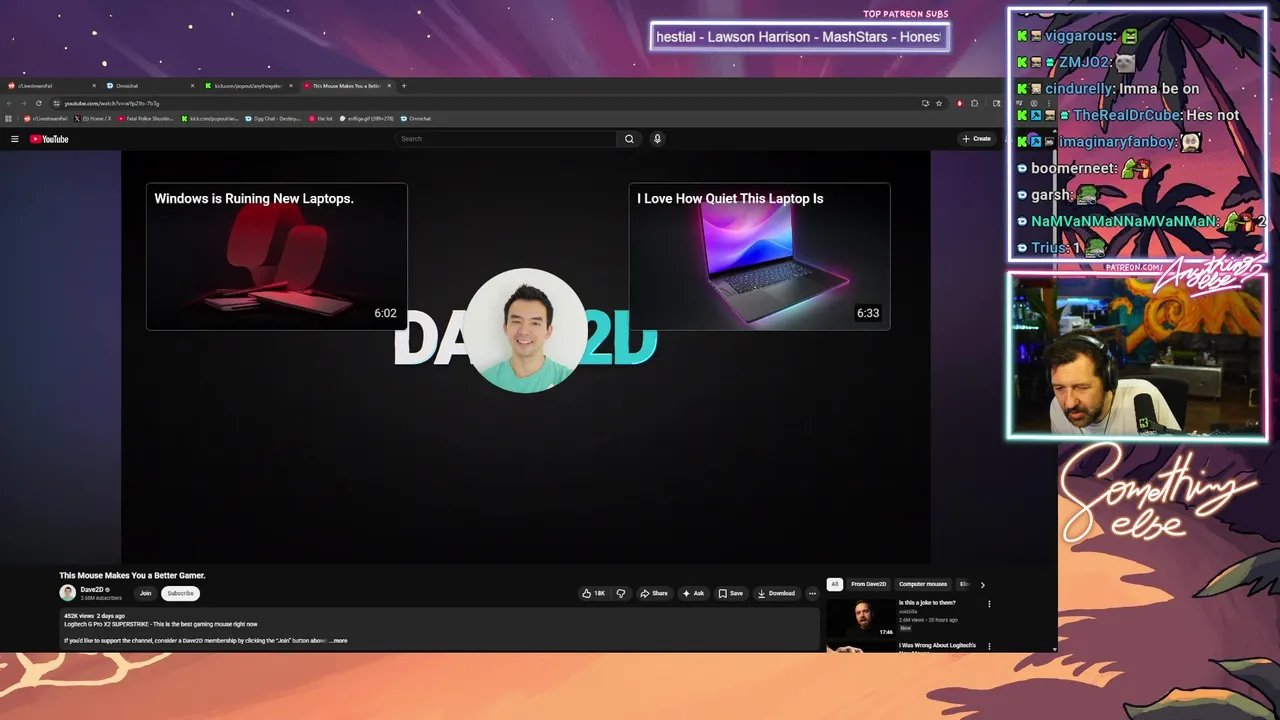Open the 'Is this a joke to them?' title

927,603
